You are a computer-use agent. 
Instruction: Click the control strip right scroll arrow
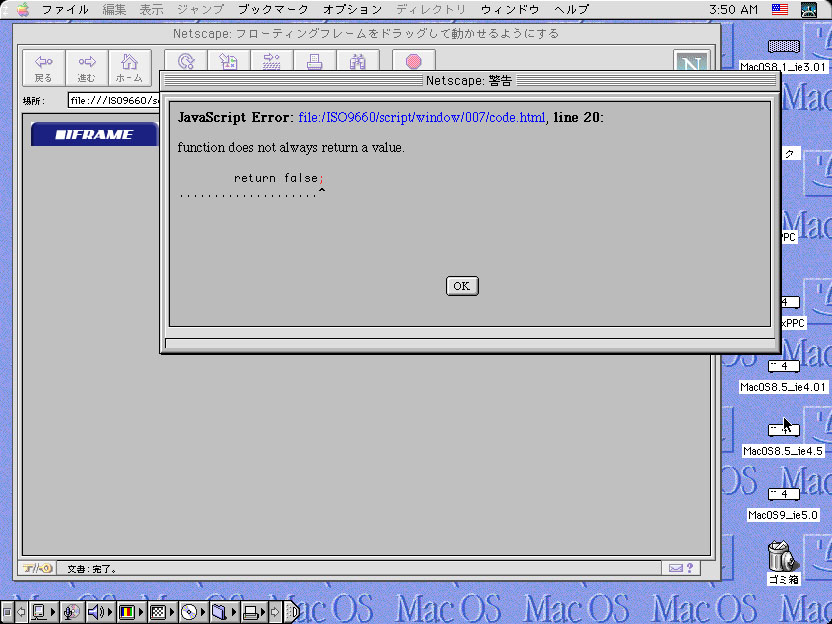(x=275, y=612)
